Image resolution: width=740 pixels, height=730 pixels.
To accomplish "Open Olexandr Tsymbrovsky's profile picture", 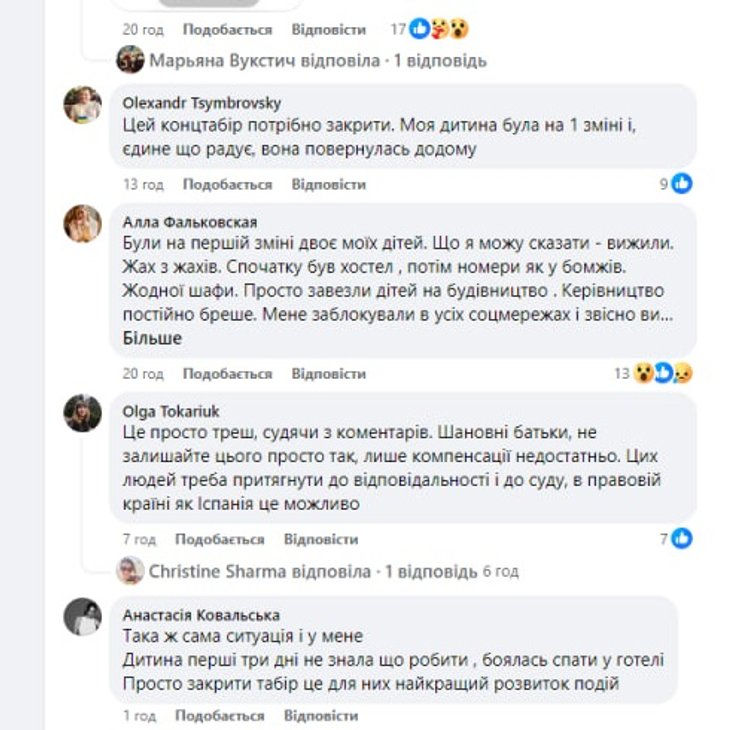I will click(x=83, y=105).
